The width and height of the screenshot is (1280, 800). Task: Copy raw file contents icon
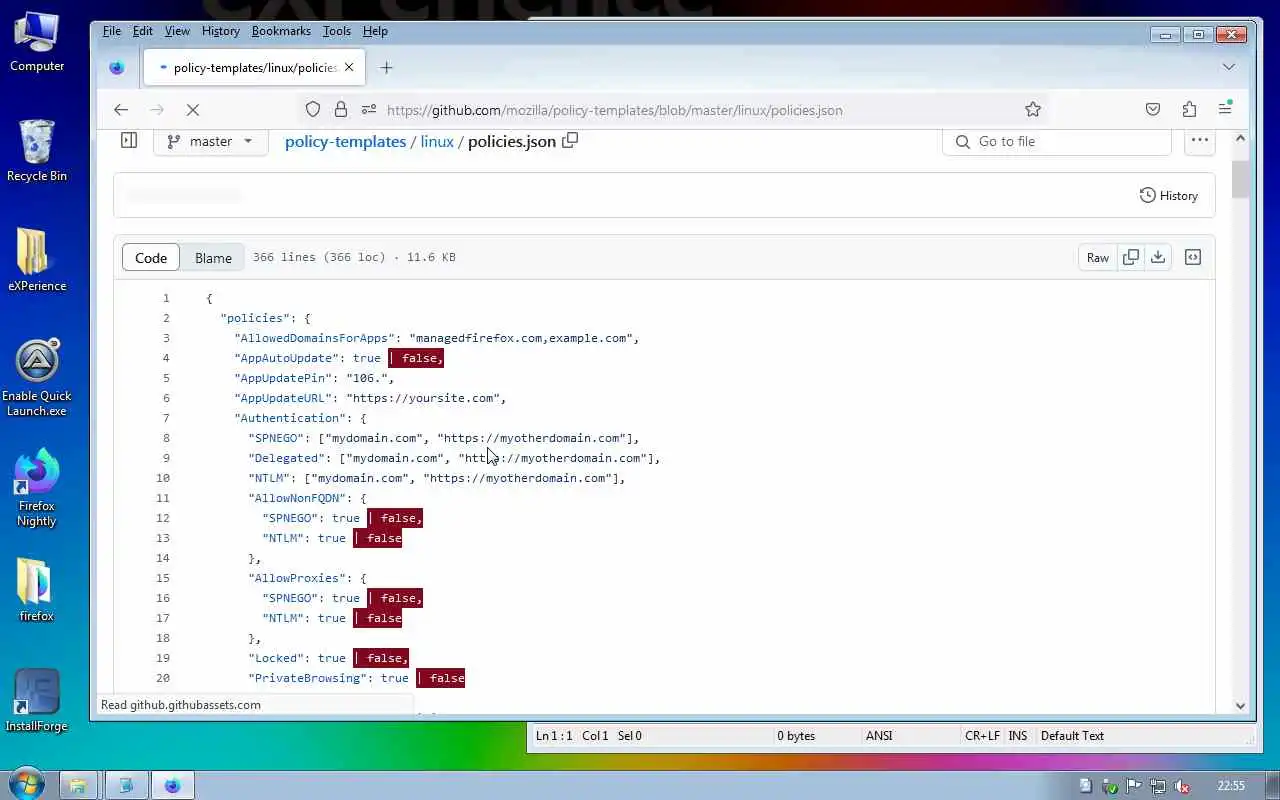point(1131,257)
